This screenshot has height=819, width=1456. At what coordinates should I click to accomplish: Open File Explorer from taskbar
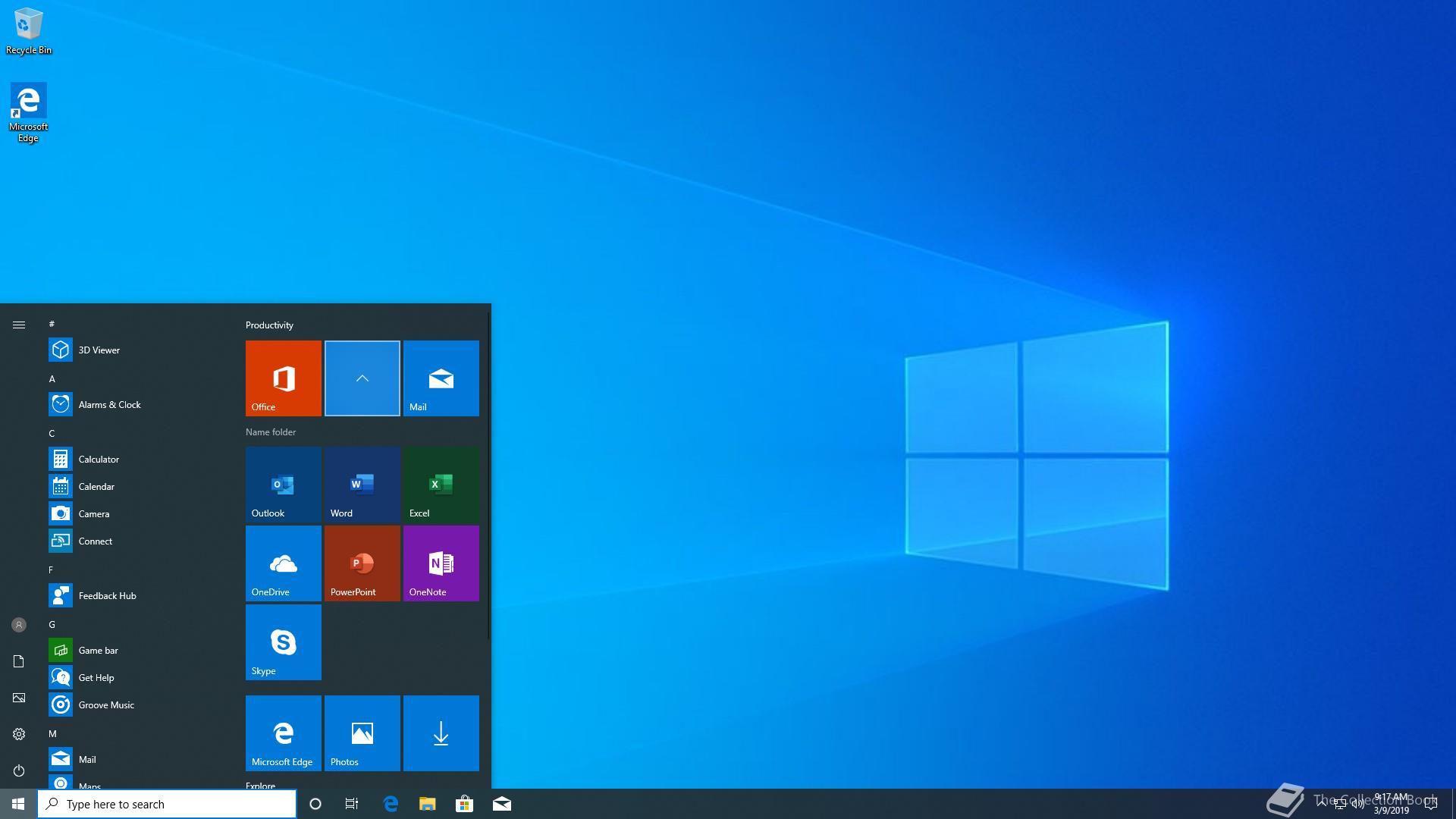428,804
